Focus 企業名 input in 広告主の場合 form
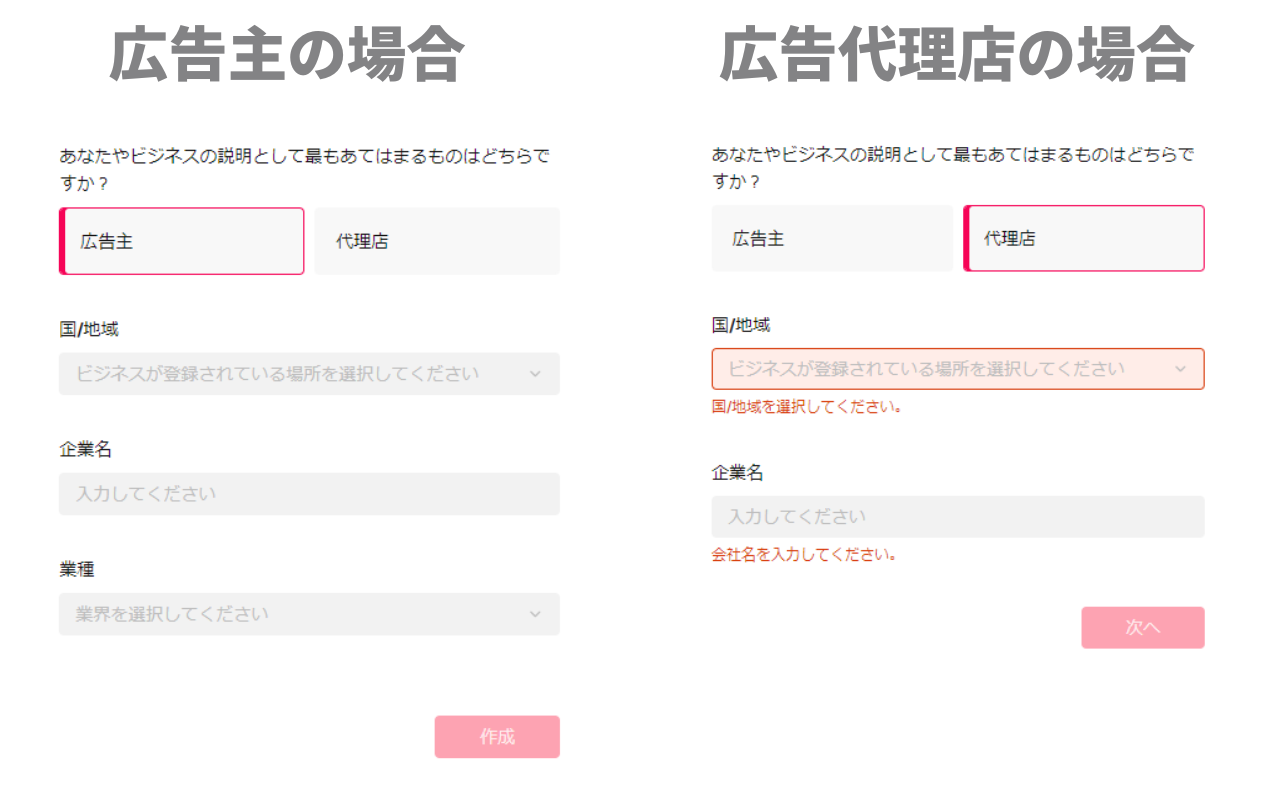 click(x=309, y=494)
